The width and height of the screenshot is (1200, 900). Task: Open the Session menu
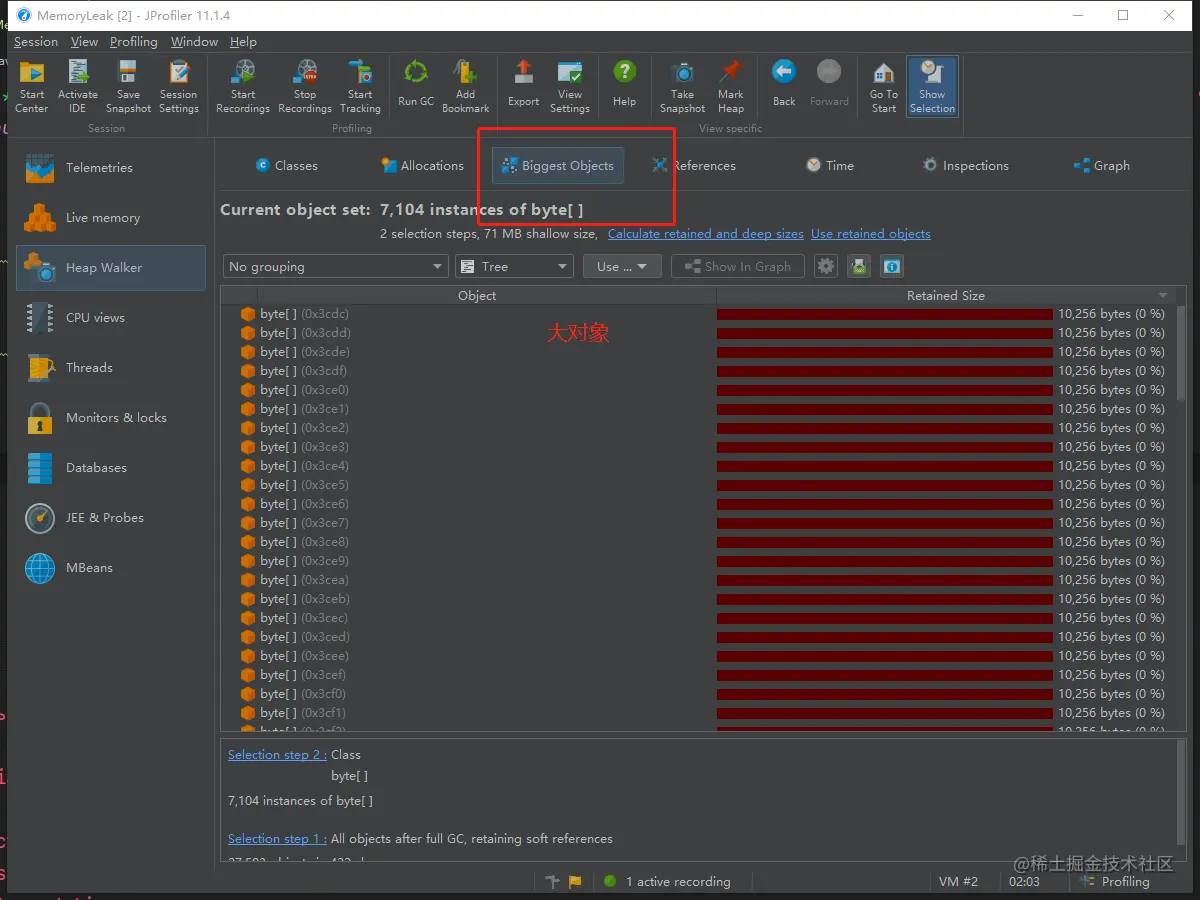tap(36, 42)
